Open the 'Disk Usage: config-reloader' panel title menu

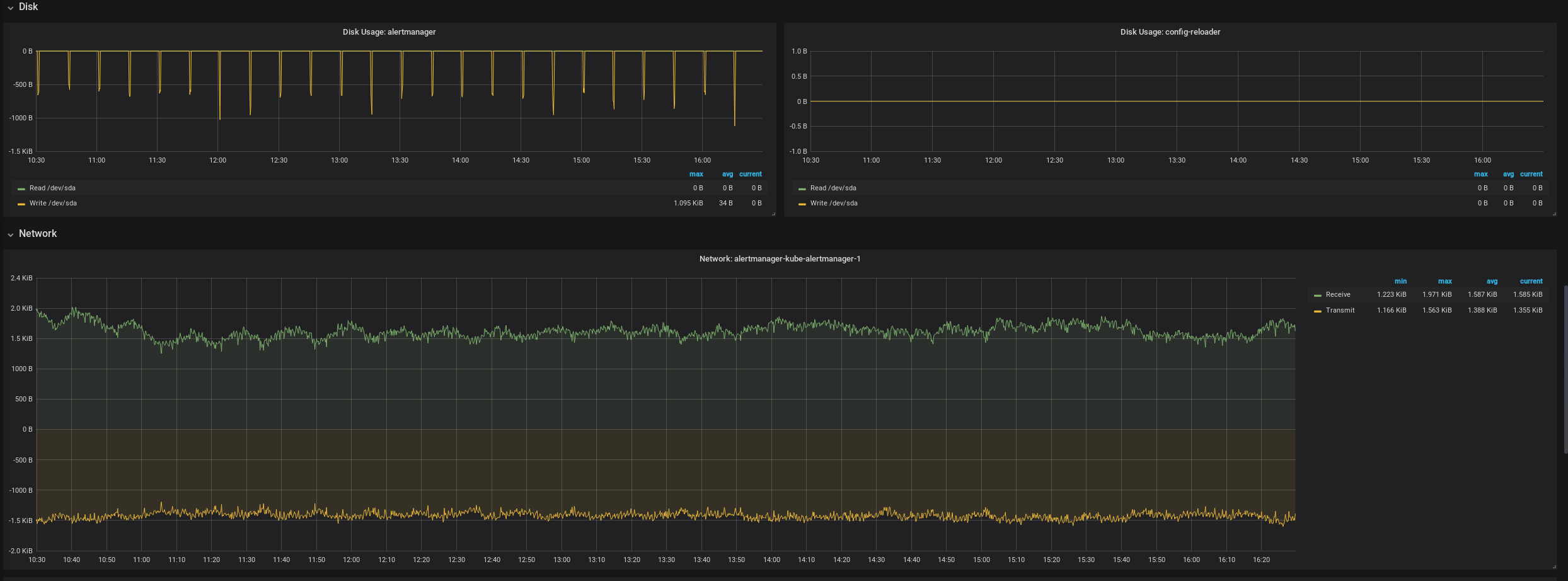pos(1170,32)
